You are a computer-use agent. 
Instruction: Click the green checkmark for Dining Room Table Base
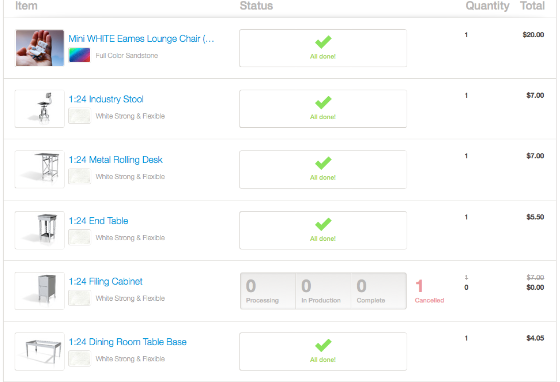323,346
